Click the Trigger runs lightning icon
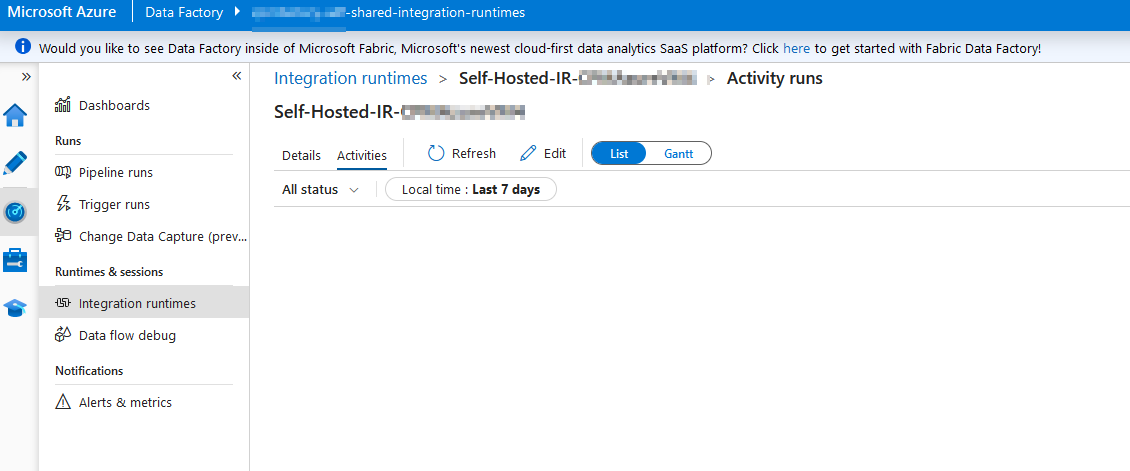This screenshot has height=471, width=1130. pyautogui.click(x=63, y=205)
